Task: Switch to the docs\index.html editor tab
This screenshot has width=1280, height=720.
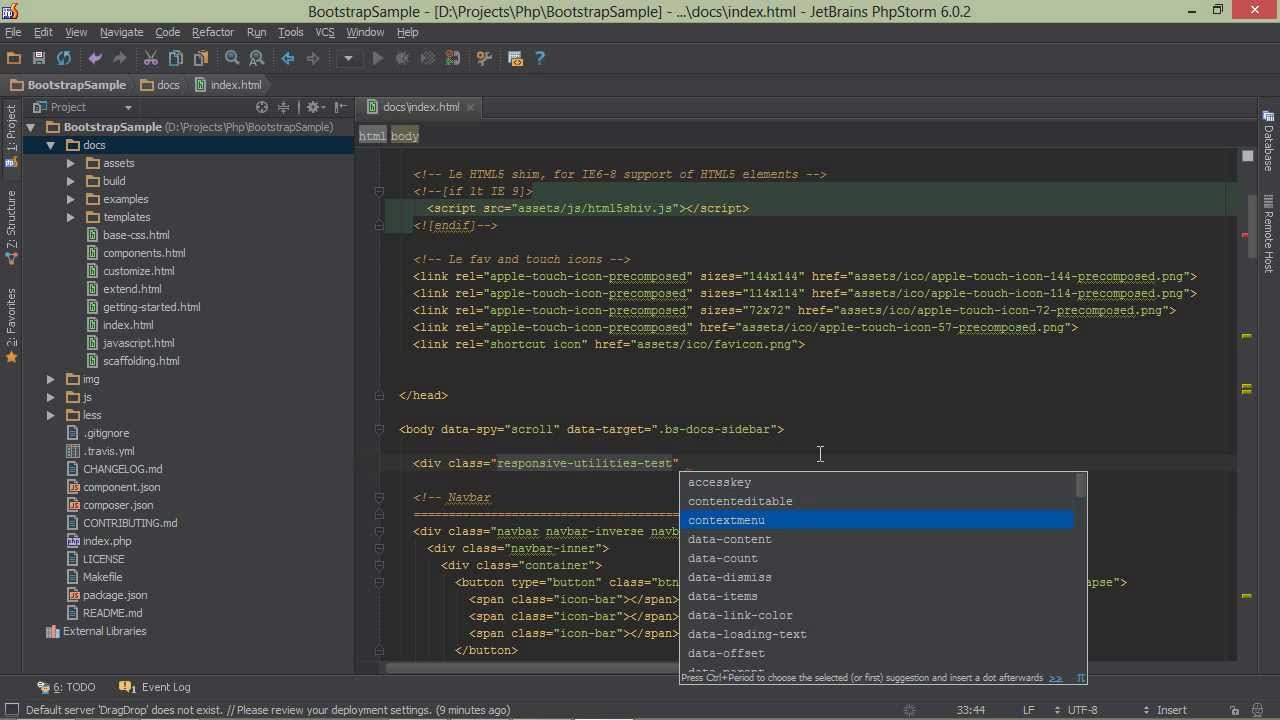Action: click(420, 107)
